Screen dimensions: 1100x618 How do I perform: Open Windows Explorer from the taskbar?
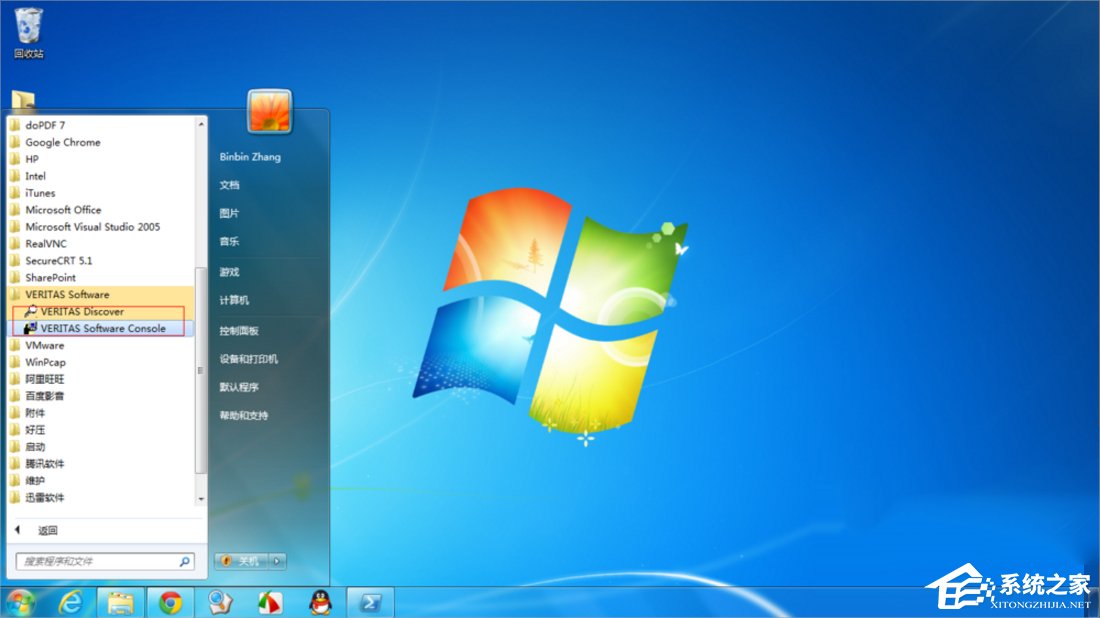[x=120, y=603]
